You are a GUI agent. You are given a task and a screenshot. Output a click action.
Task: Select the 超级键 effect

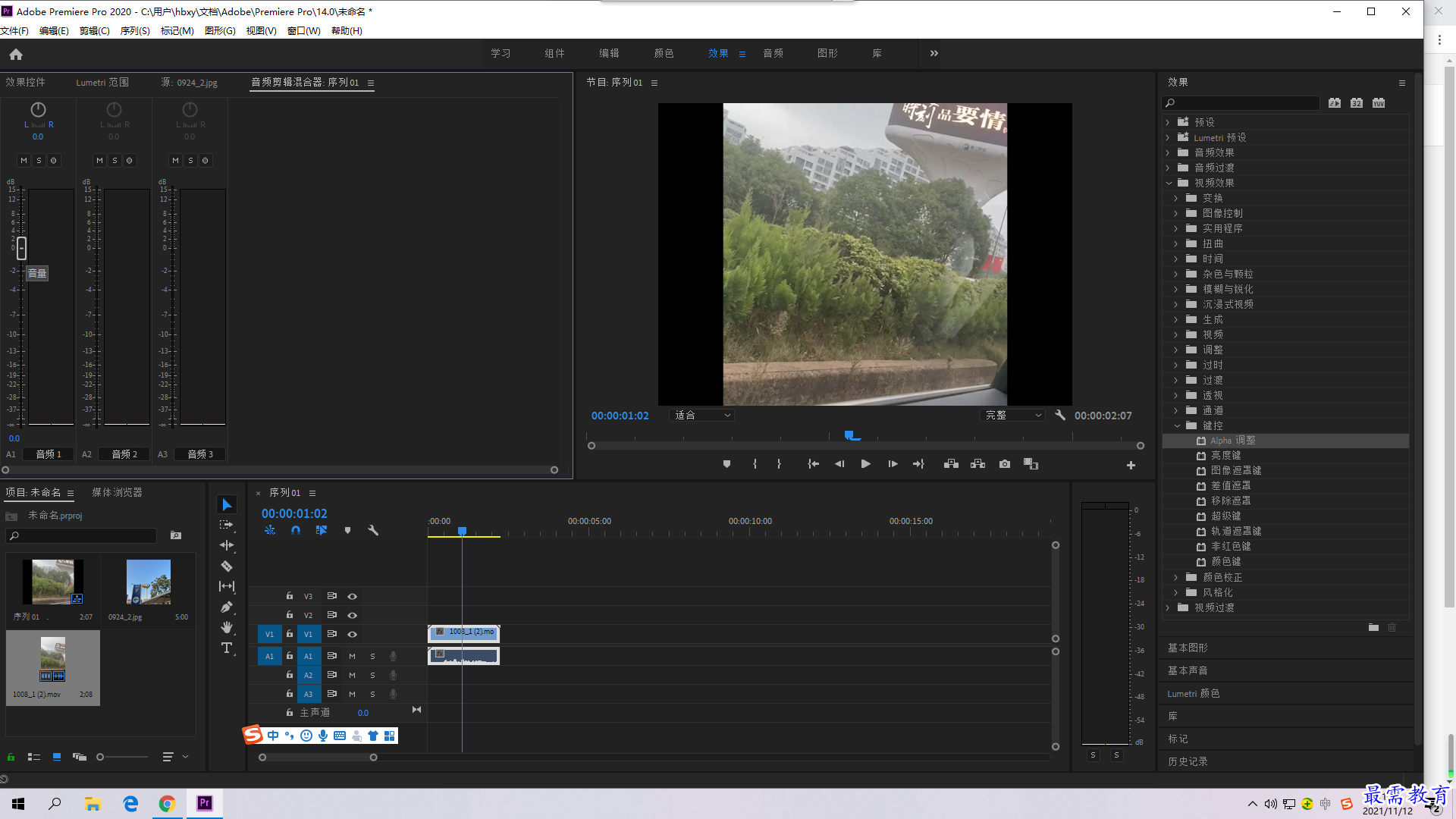click(x=1225, y=516)
